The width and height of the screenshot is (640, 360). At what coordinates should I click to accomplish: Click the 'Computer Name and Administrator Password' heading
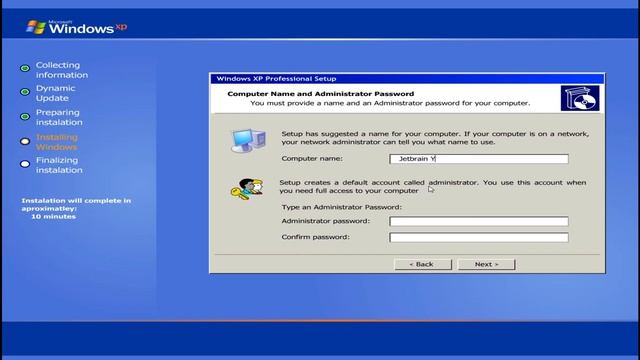(320, 94)
